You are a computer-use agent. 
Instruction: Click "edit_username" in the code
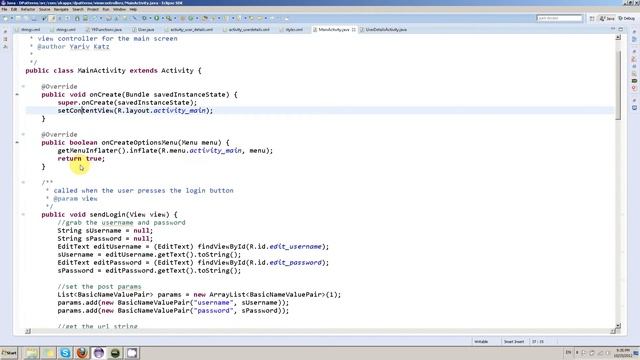296,247
